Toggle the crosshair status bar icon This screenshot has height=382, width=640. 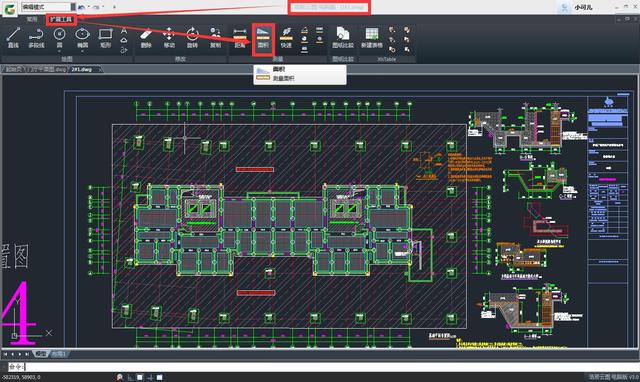(150, 377)
